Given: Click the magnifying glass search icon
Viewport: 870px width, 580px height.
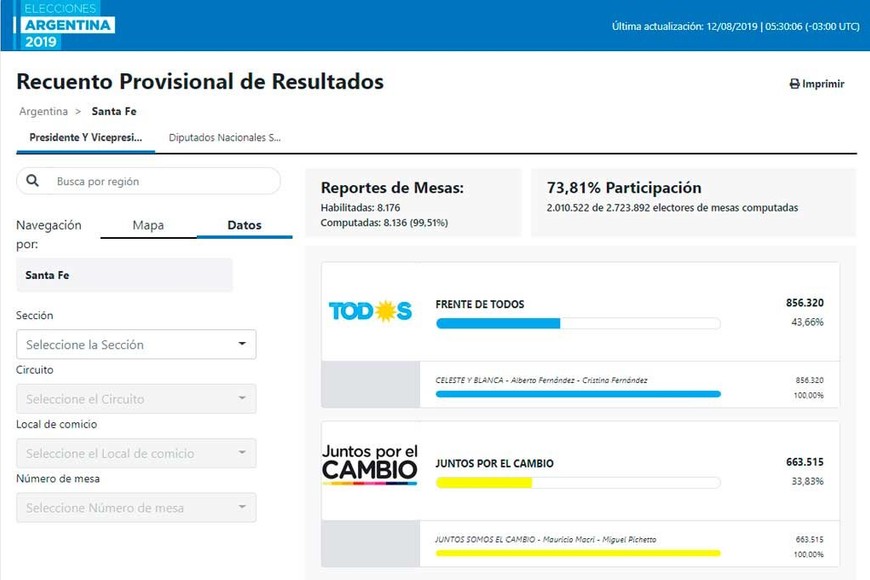Looking at the screenshot, I should pyautogui.click(x=33, y=181).
